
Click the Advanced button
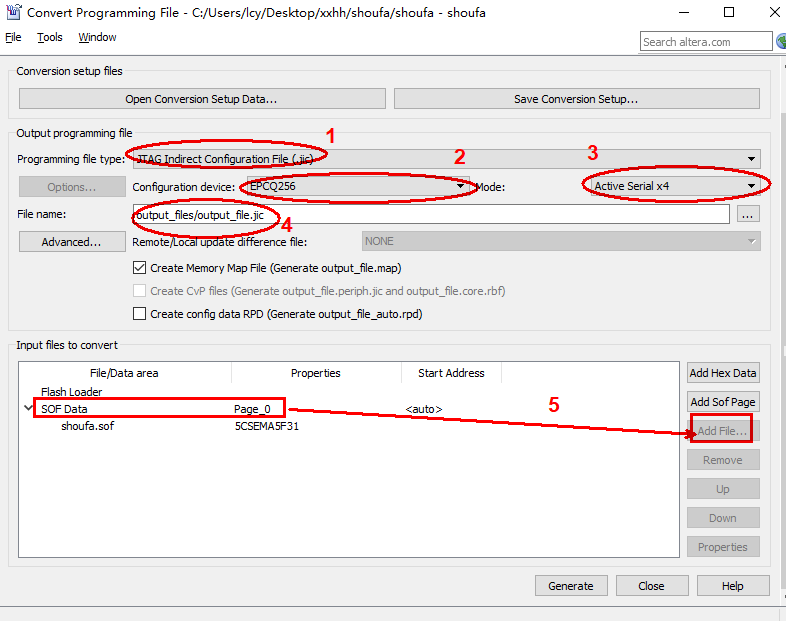pyautogui.click(x=72, y=242)
